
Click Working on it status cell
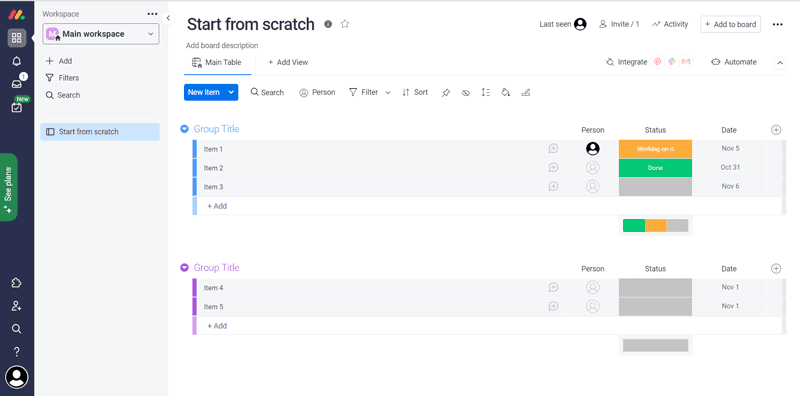655,149
